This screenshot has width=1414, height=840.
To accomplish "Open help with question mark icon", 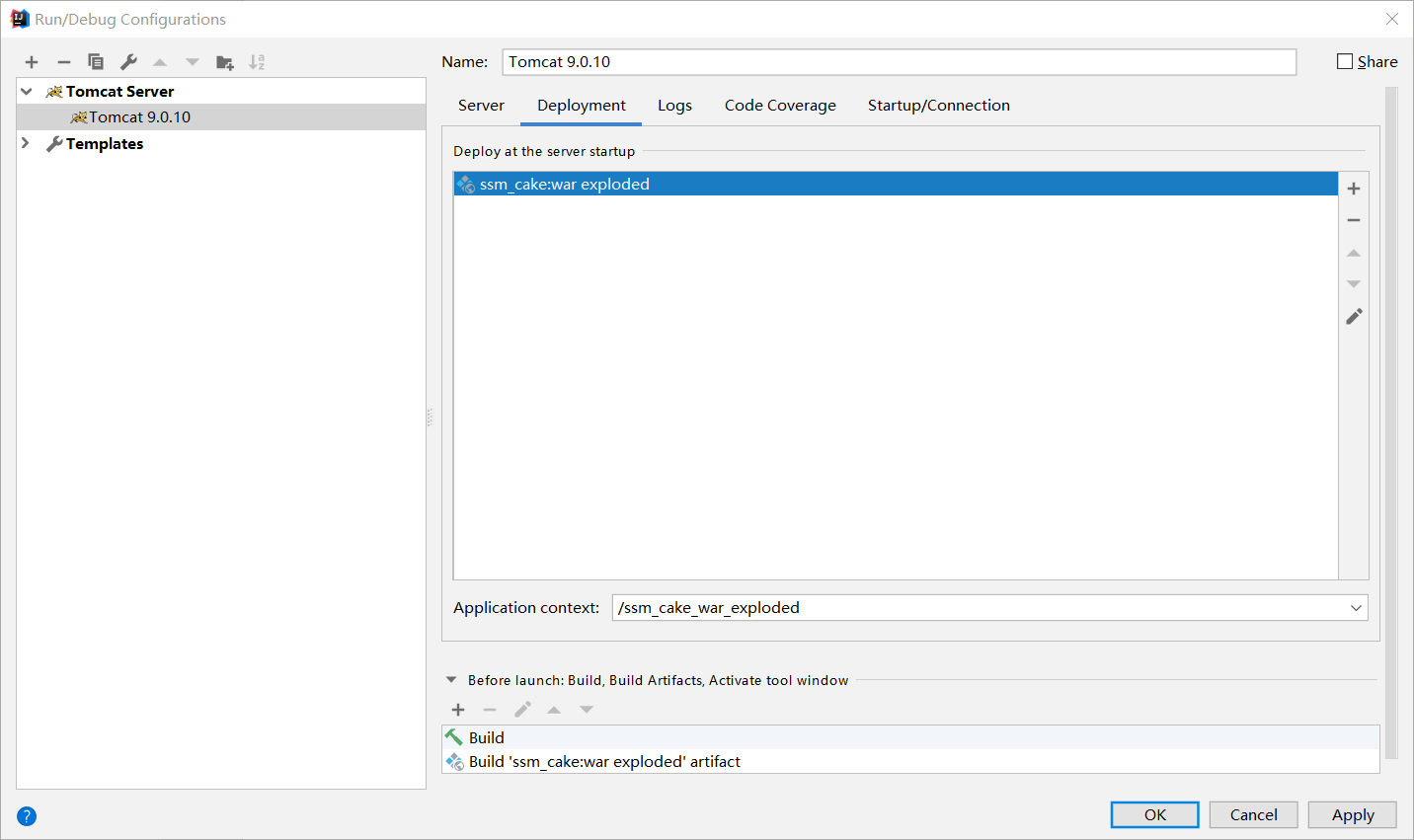I will [x=27, y=816].
